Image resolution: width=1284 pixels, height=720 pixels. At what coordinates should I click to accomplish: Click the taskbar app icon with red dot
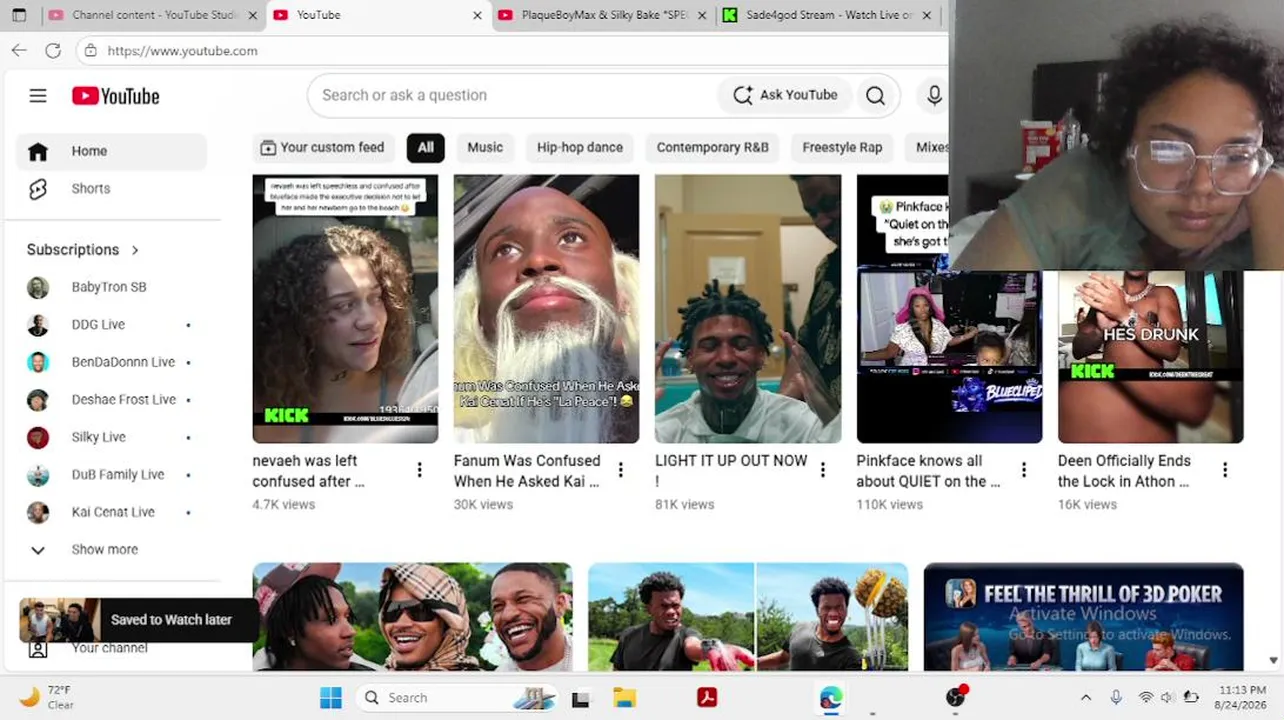(x=956, y=696)
